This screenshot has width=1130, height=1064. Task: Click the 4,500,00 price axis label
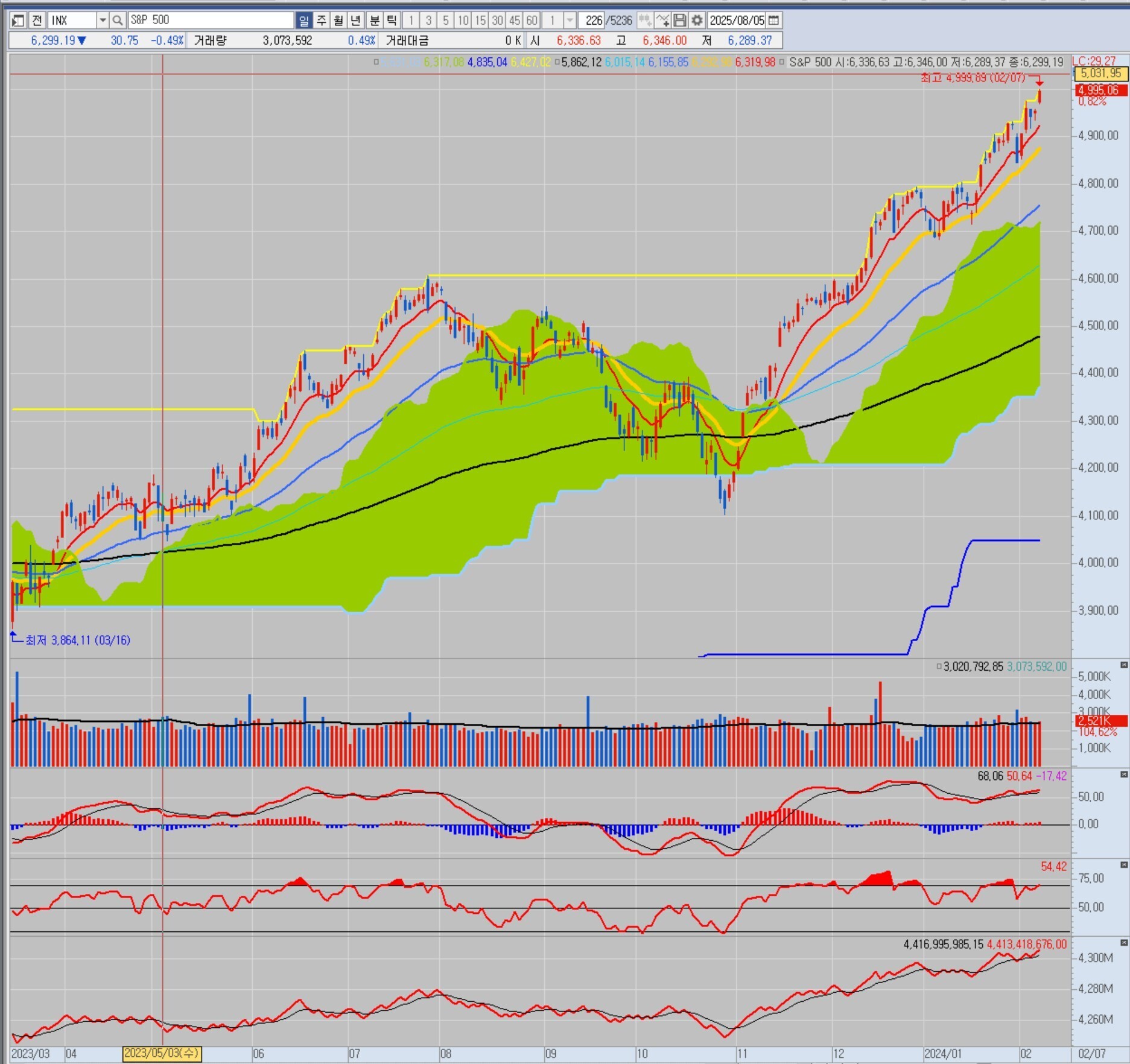click(1098, 325)
